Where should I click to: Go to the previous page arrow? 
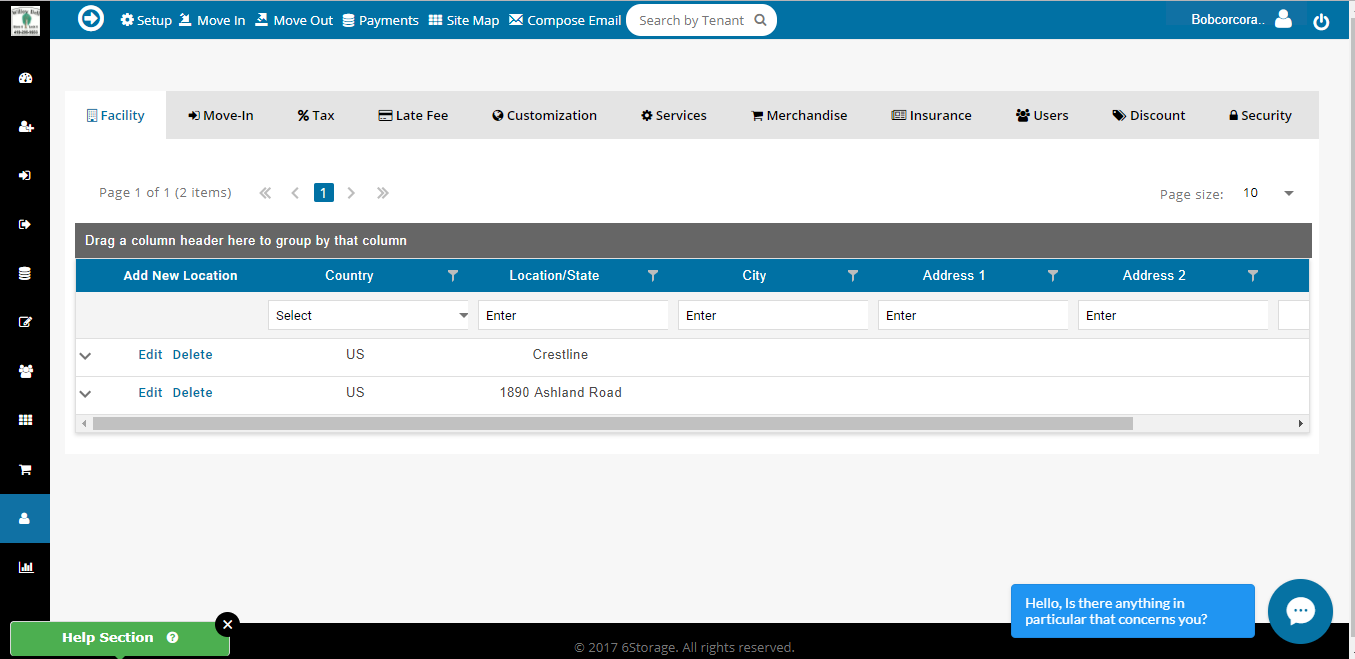tap(295, 193)
